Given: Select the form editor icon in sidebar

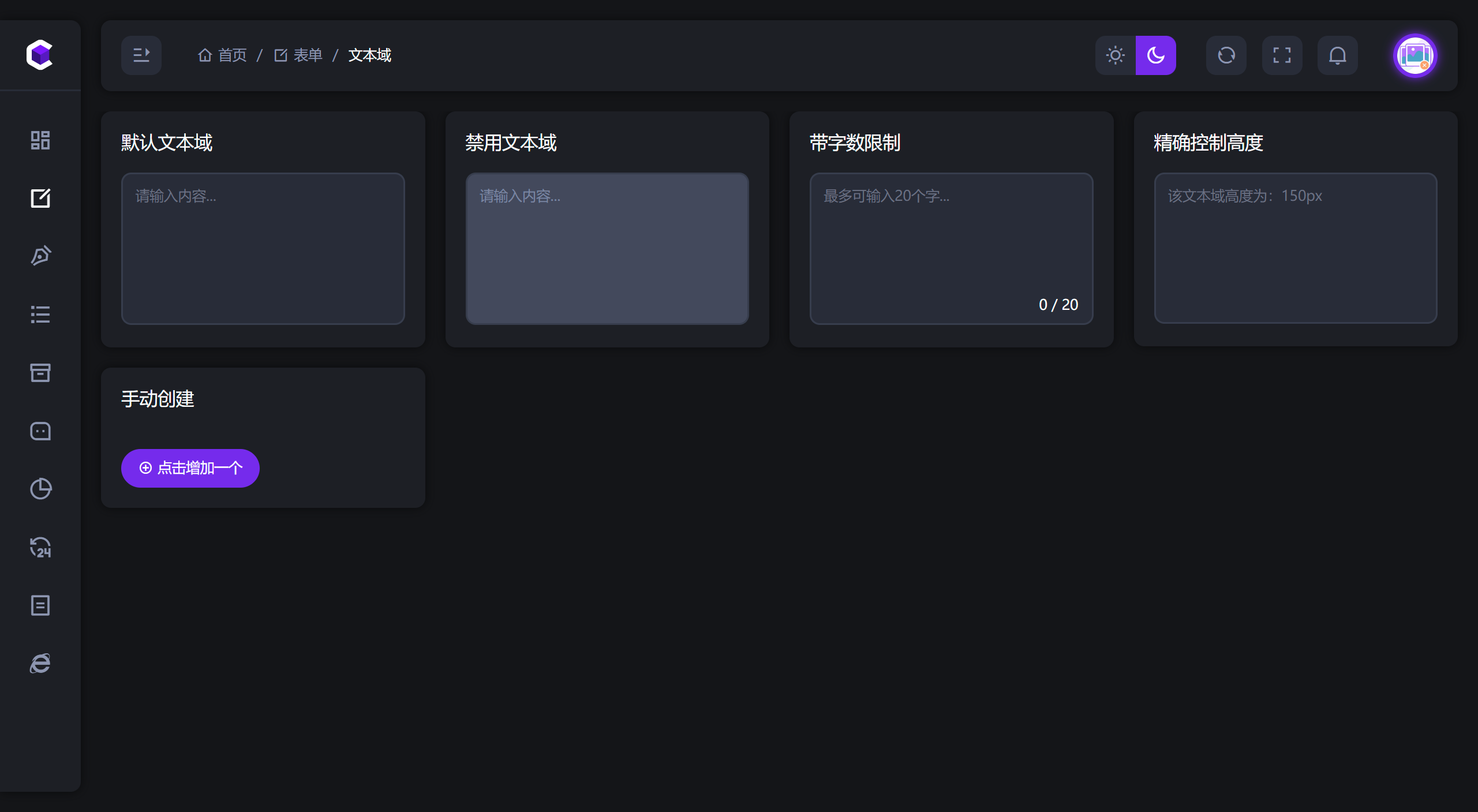Looking at the screenshot, I should click(x=40, y=198).
